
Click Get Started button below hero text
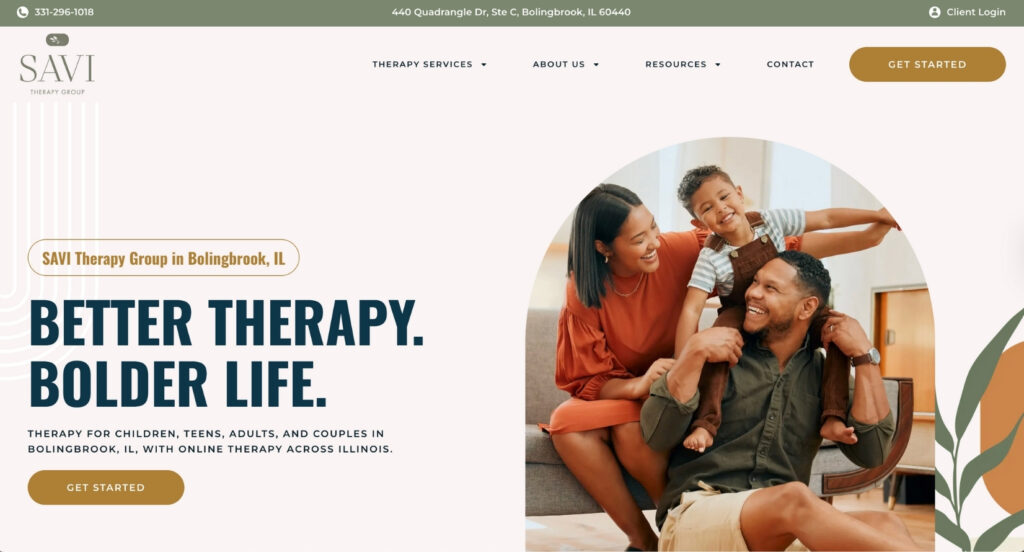point(106,487)
